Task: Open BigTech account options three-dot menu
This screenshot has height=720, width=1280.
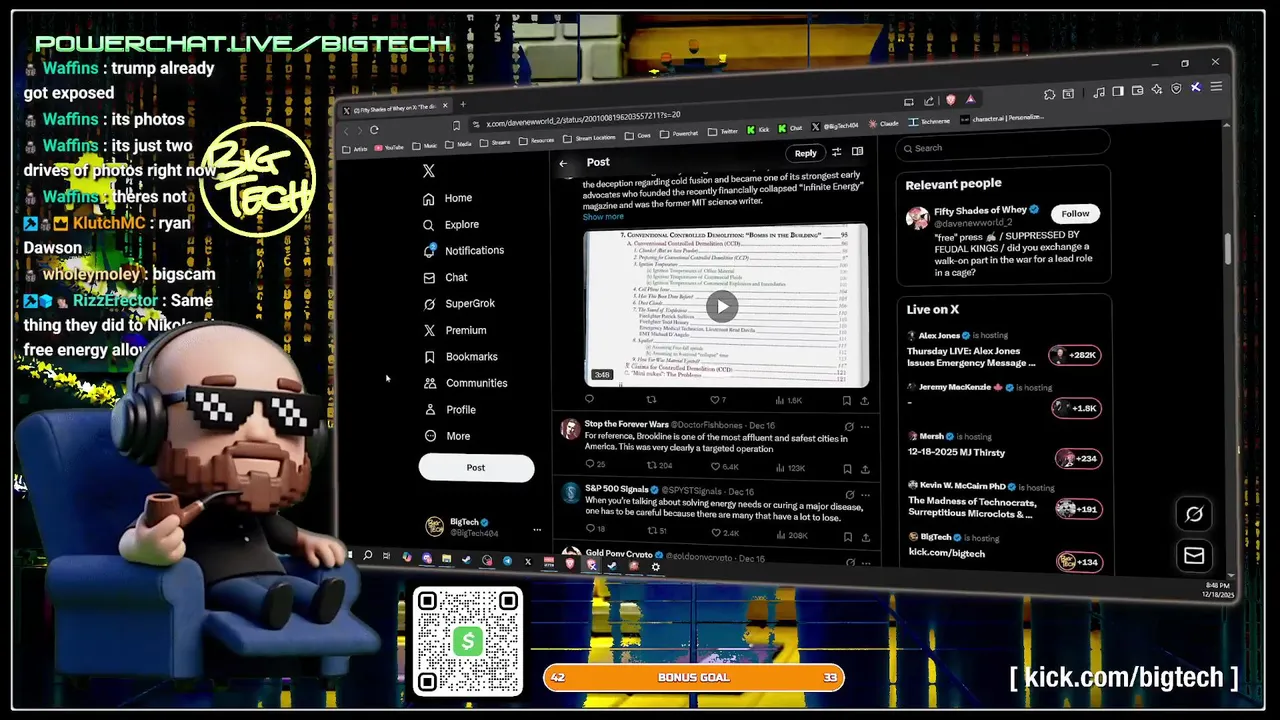Action: pos(537,529)
